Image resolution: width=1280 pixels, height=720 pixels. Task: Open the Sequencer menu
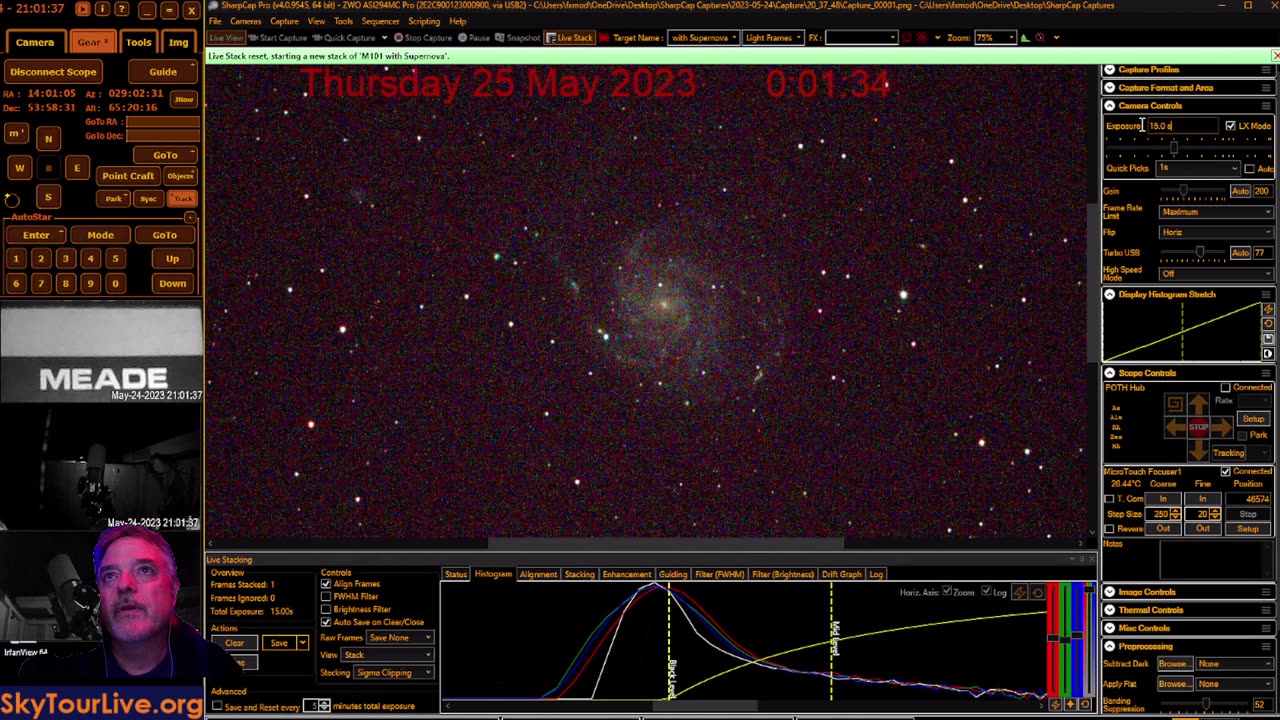pyautogui.click(x=380, y=21)
